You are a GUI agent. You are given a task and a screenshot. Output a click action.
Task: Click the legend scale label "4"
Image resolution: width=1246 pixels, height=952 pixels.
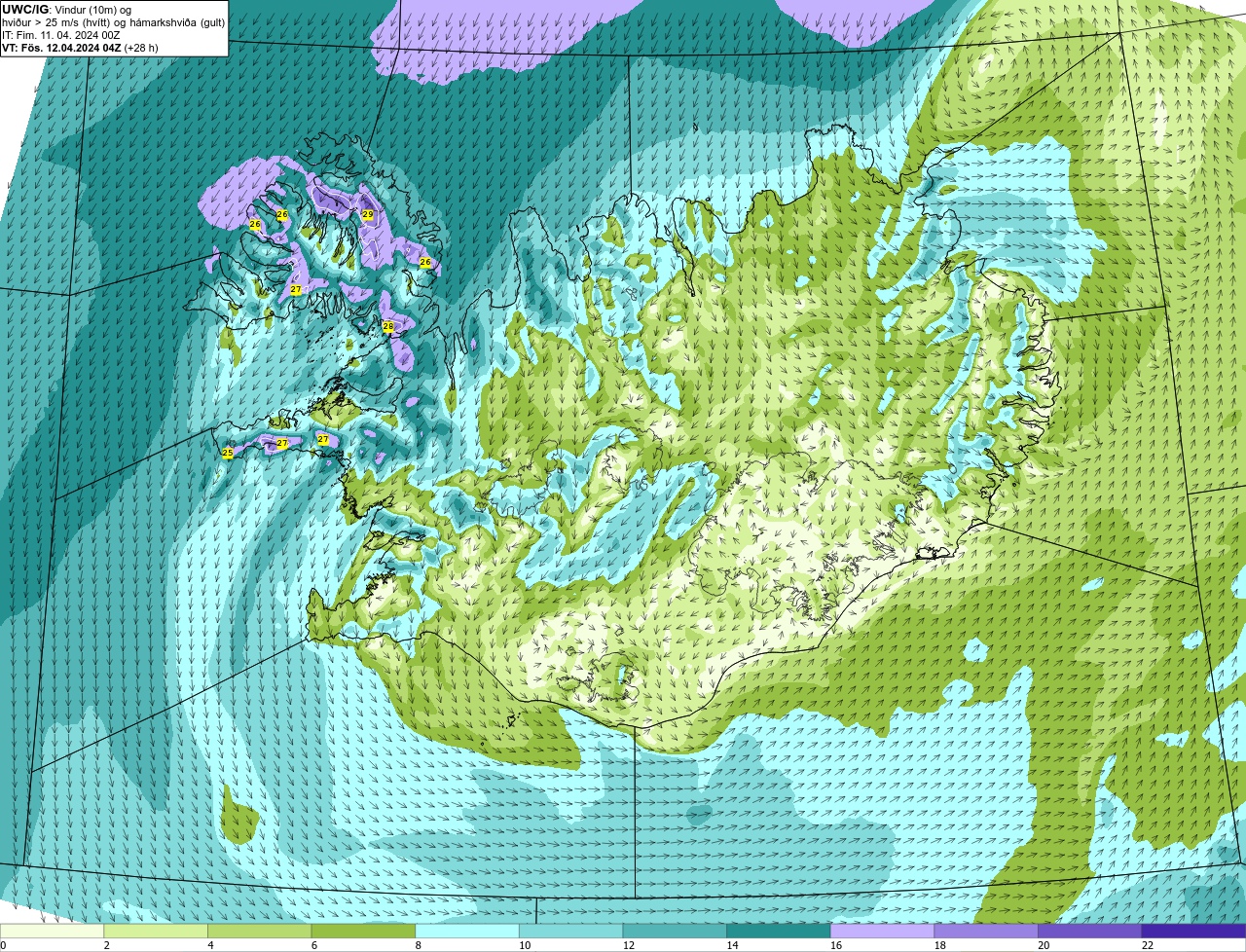click(210, 945)
